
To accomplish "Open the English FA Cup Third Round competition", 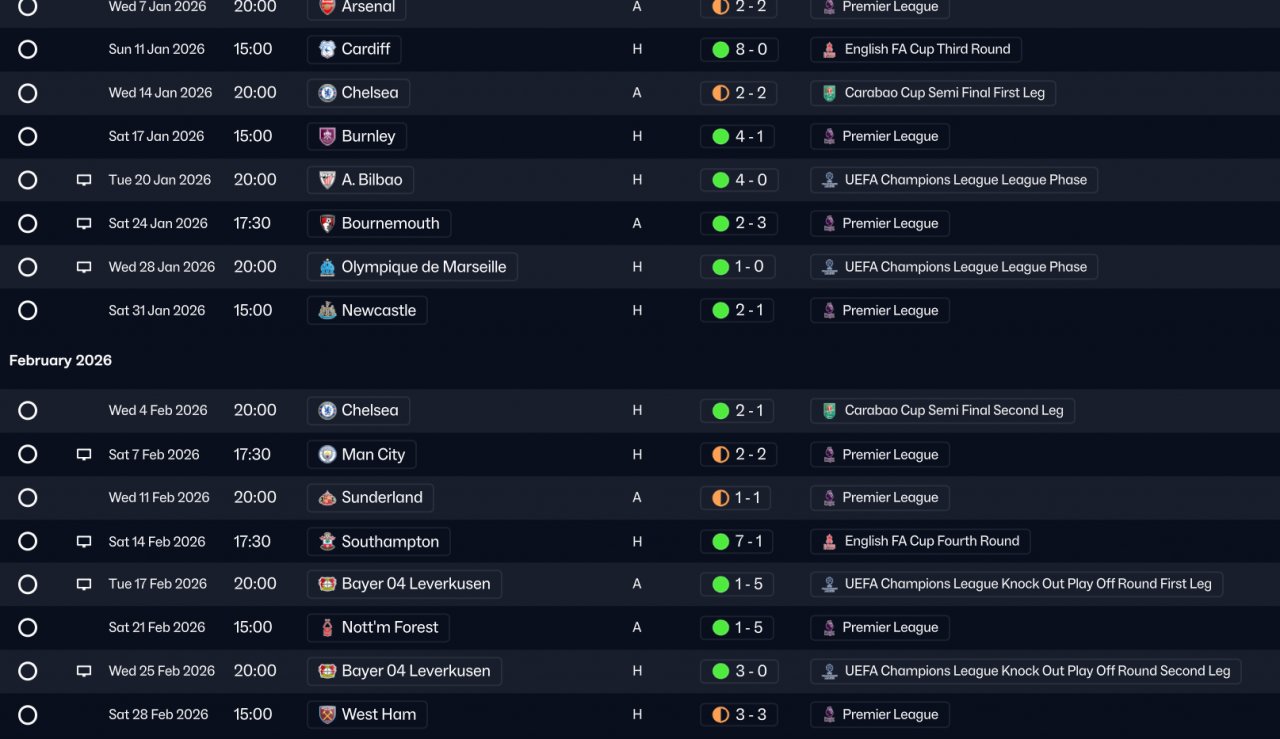I will click(916, 49).
